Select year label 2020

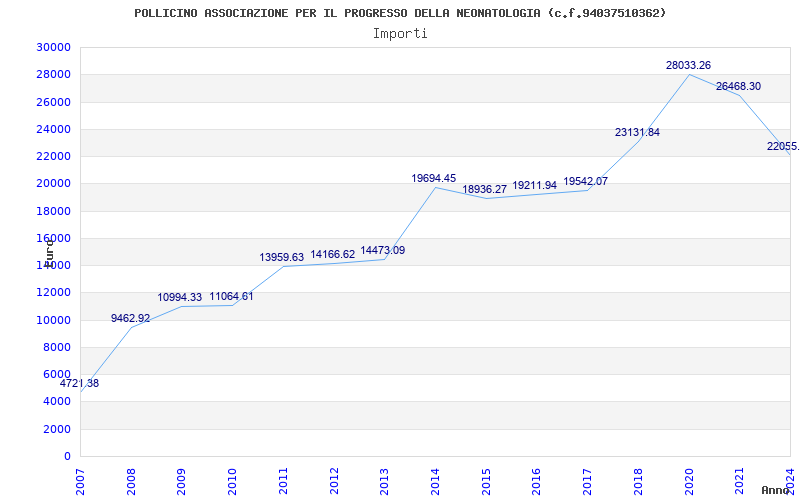[688, 482]
